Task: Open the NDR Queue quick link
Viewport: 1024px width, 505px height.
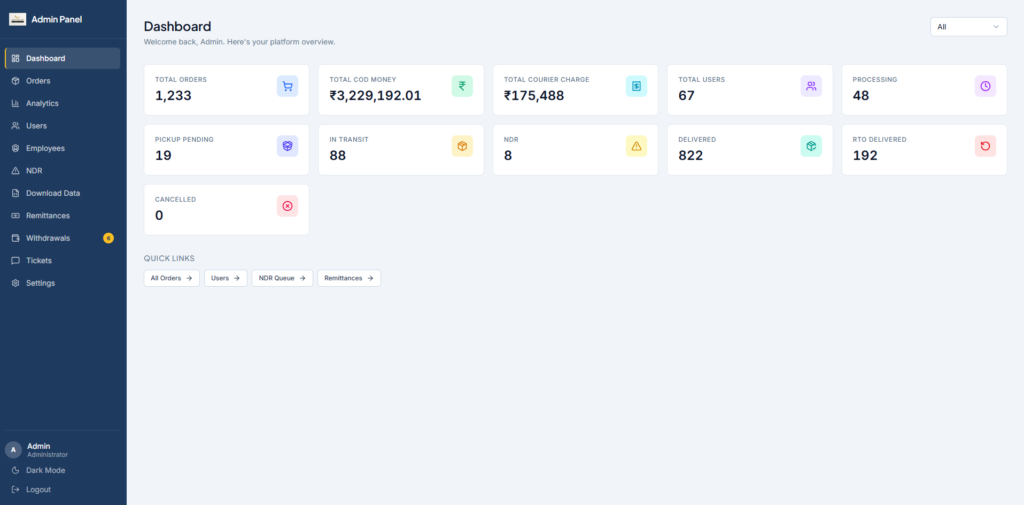Action: pos(282,278)
